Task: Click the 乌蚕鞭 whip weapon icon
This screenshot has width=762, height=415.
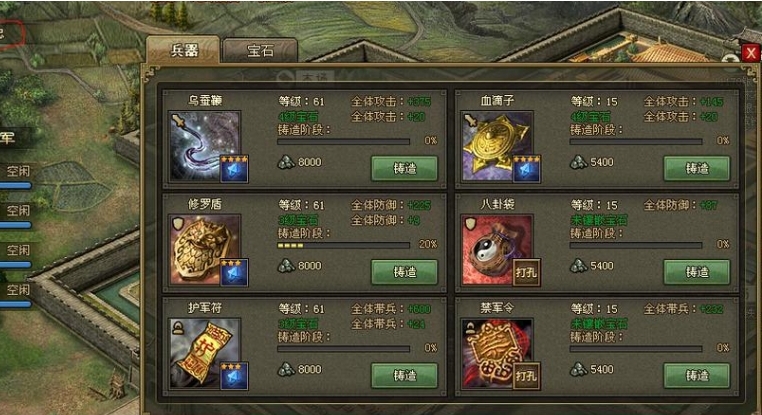Action: [x=204, y=146]
